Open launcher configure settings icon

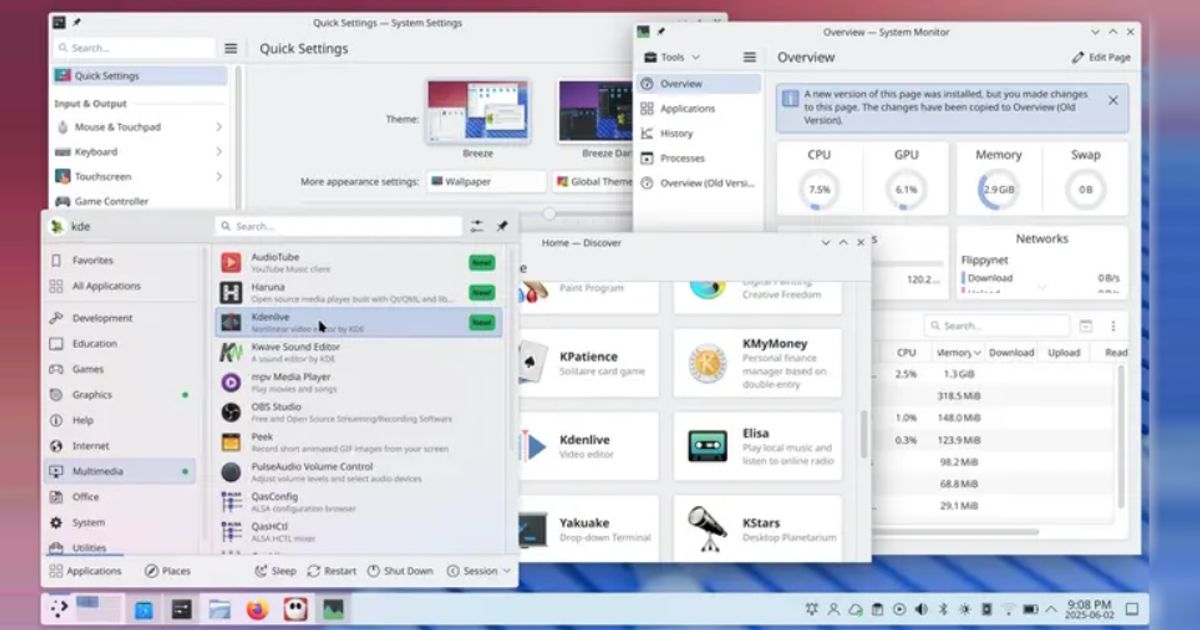click(x=476, y=227)
